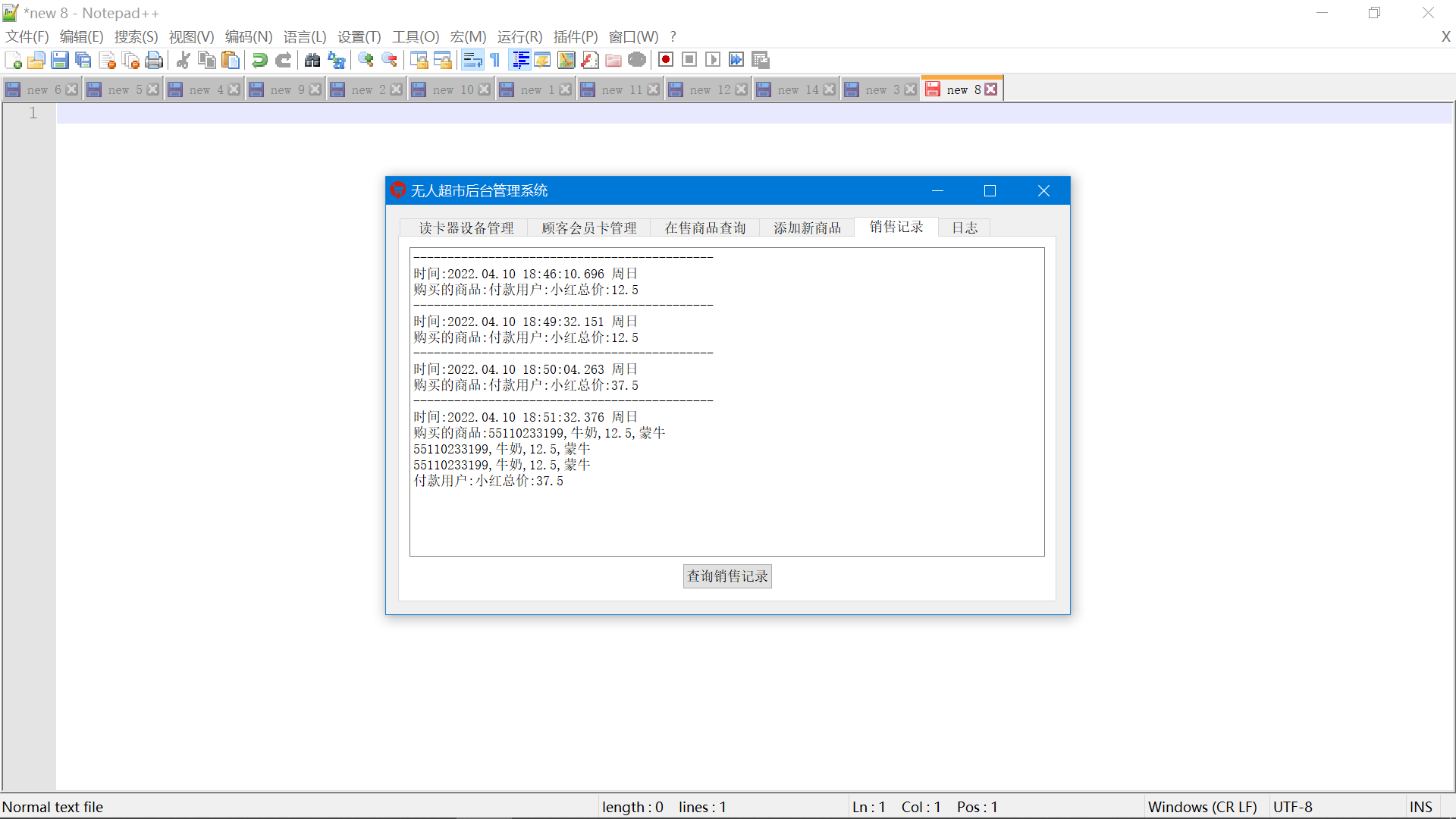Undo with the green arrow icon
The image size is (1456, 819).
259,60
